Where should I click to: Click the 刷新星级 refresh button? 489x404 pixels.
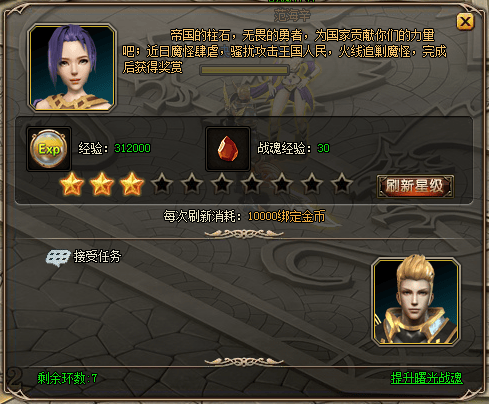point(415,186)
